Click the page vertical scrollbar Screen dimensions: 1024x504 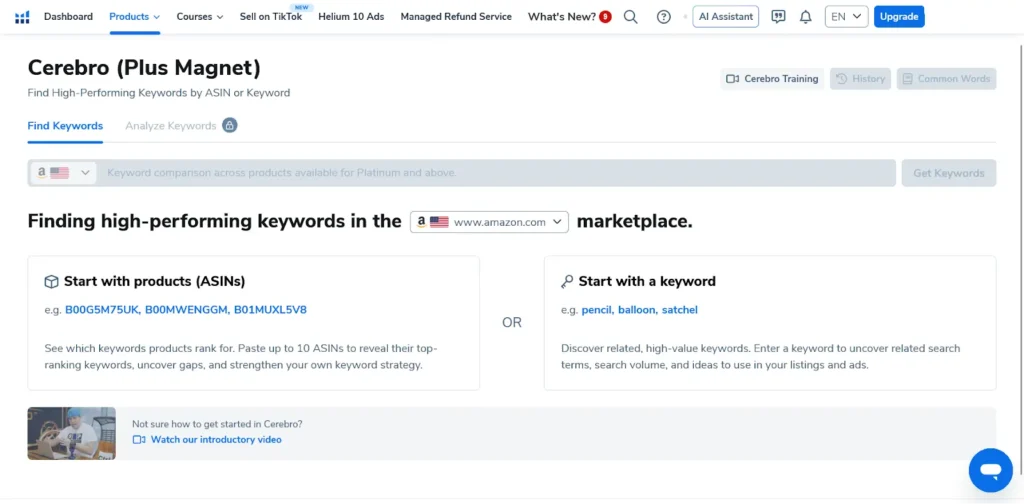point(1020,261)
